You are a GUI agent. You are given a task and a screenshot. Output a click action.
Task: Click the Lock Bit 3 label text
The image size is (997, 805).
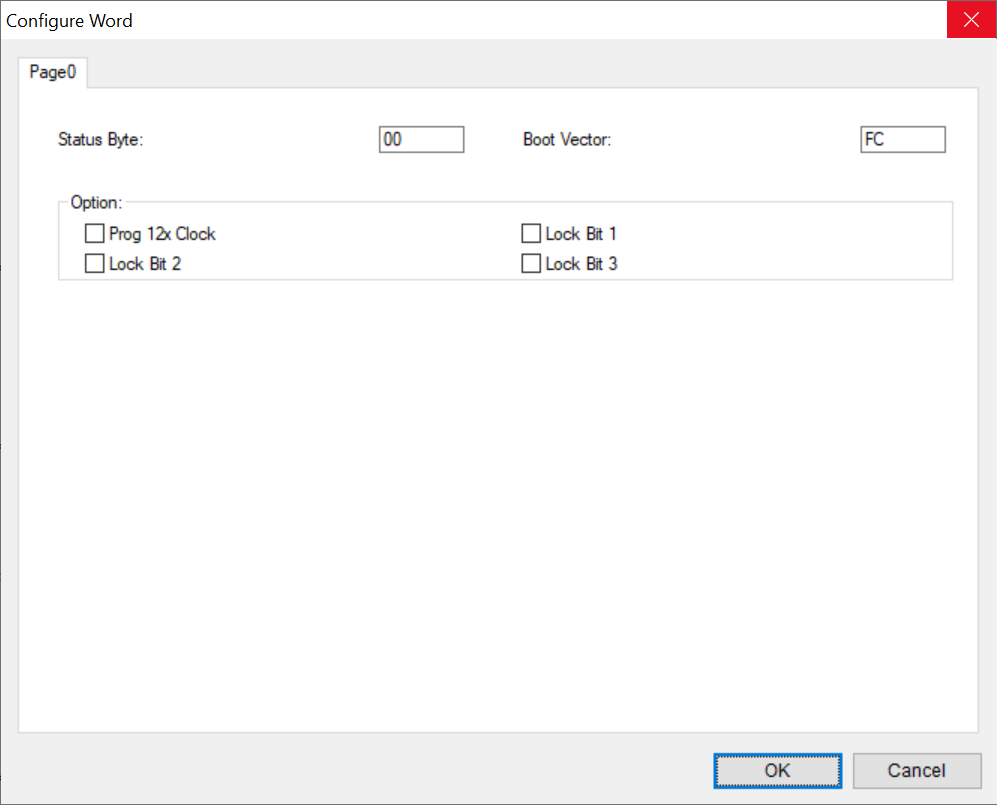(x=581, y=264)
